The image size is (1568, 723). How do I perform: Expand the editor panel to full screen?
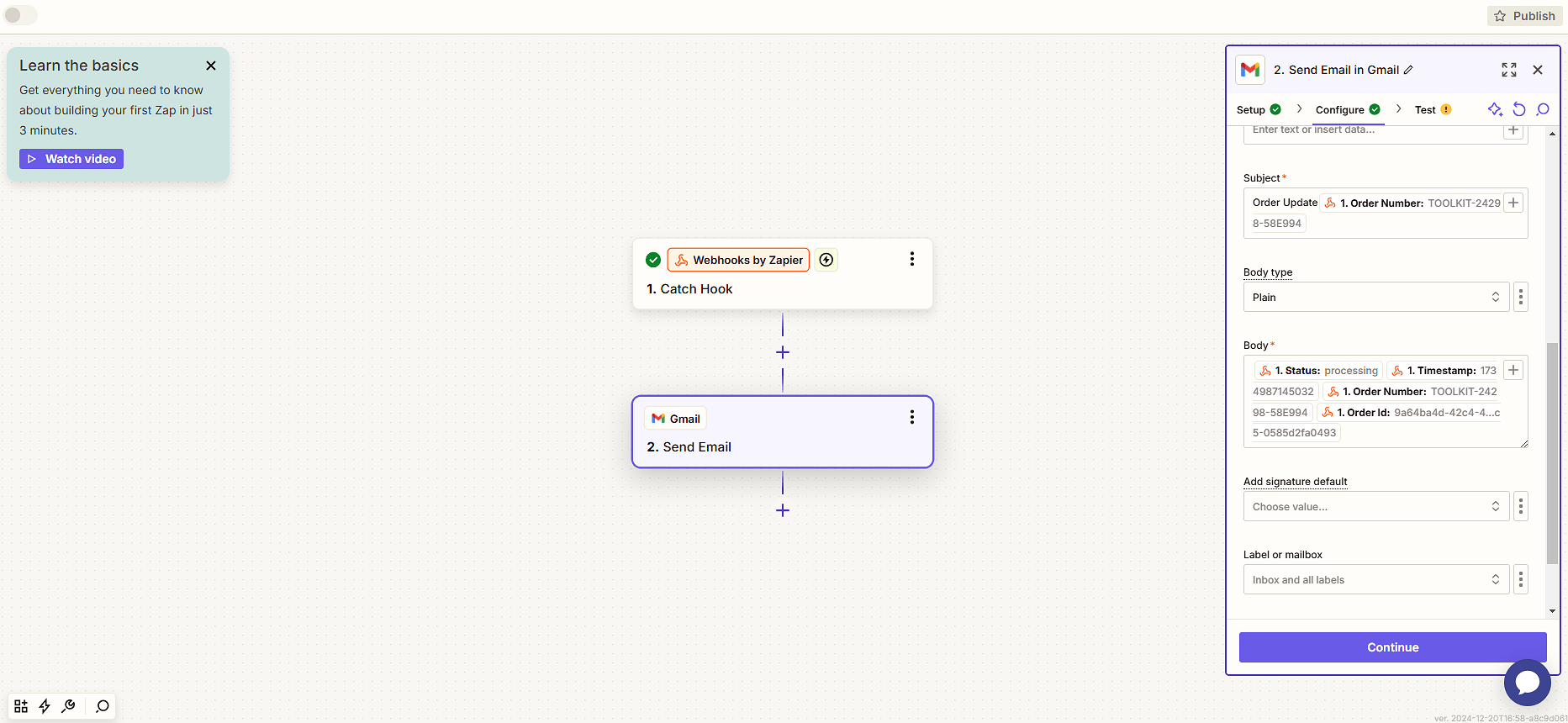click(1509, 70)
